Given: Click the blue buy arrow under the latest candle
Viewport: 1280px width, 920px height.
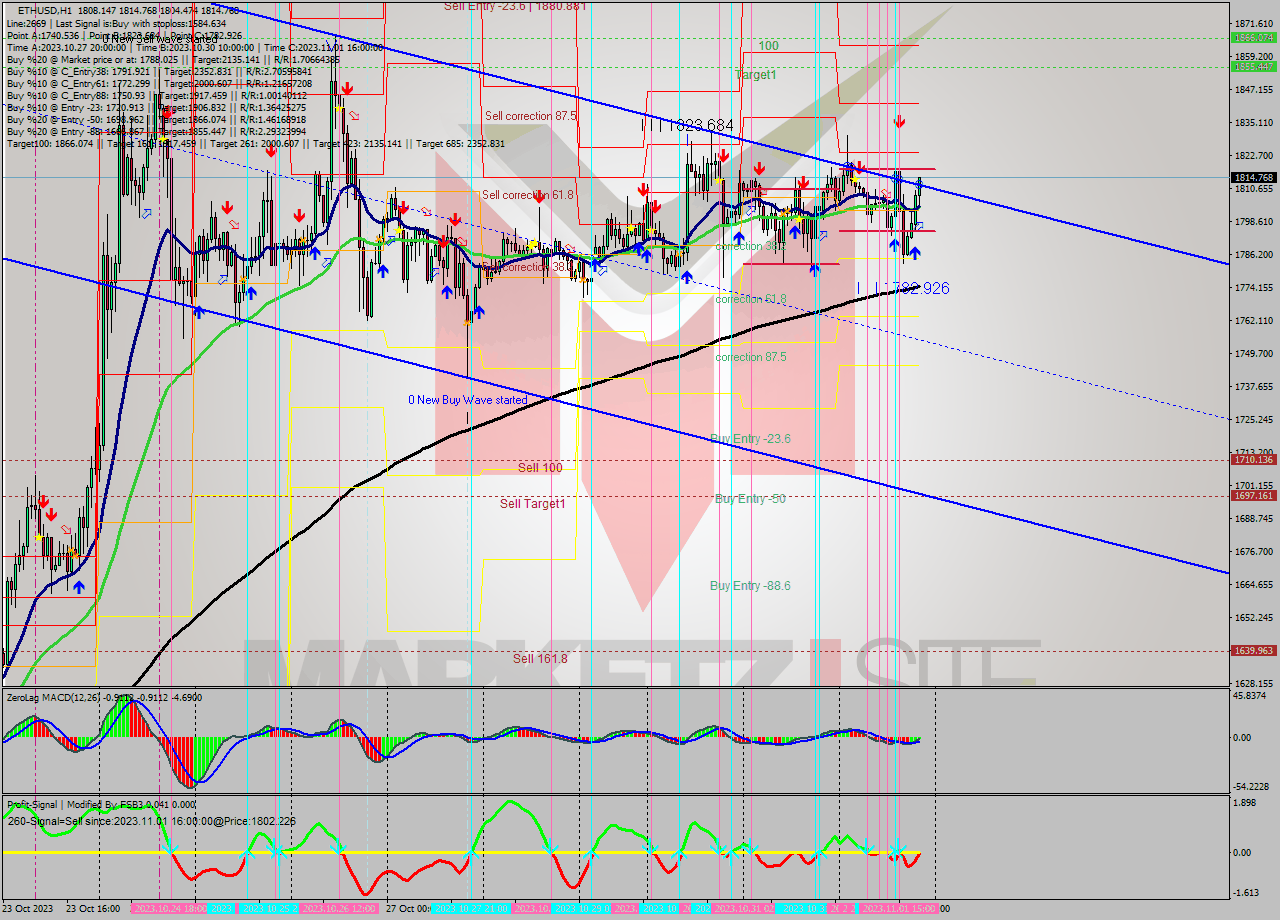Looking at the screenshot, I should [x=914, y=253].
